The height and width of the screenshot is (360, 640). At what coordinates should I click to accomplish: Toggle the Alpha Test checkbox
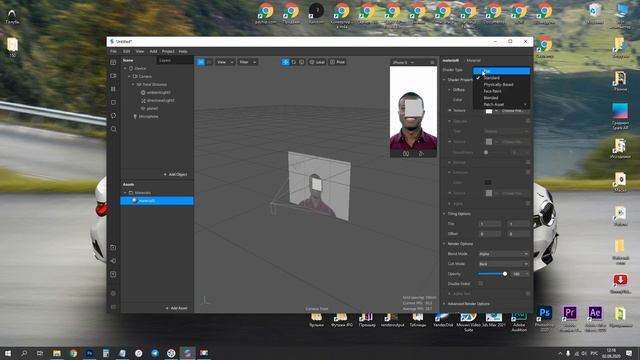[528, 293]
